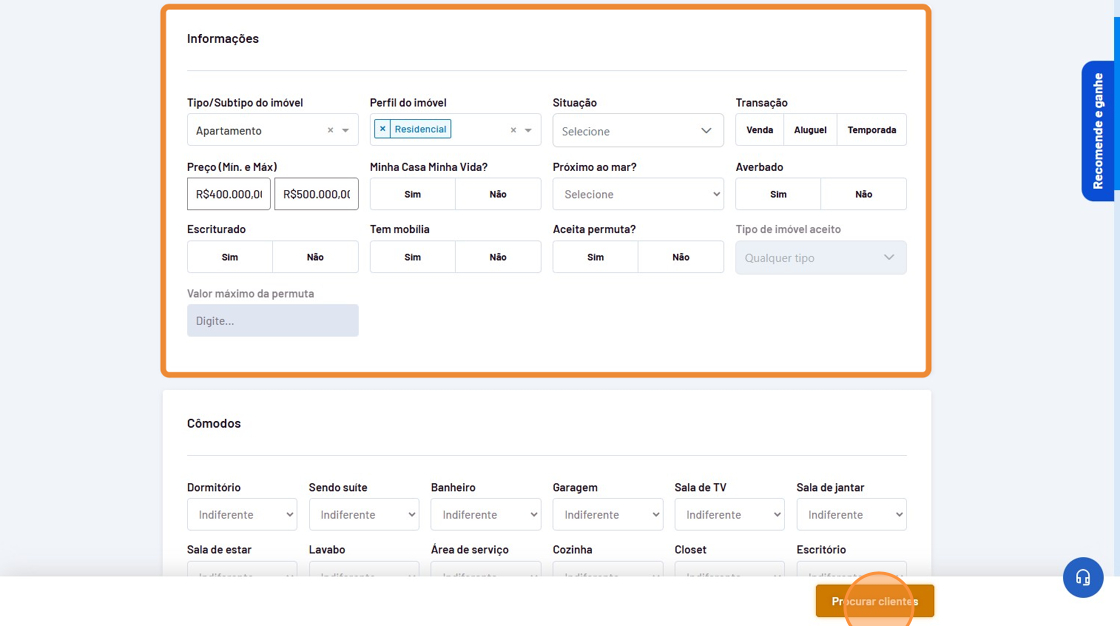Clear the Apartamento selection with its x icon
The width and height of the screenshot is (1120, 626).
[330, 131]
